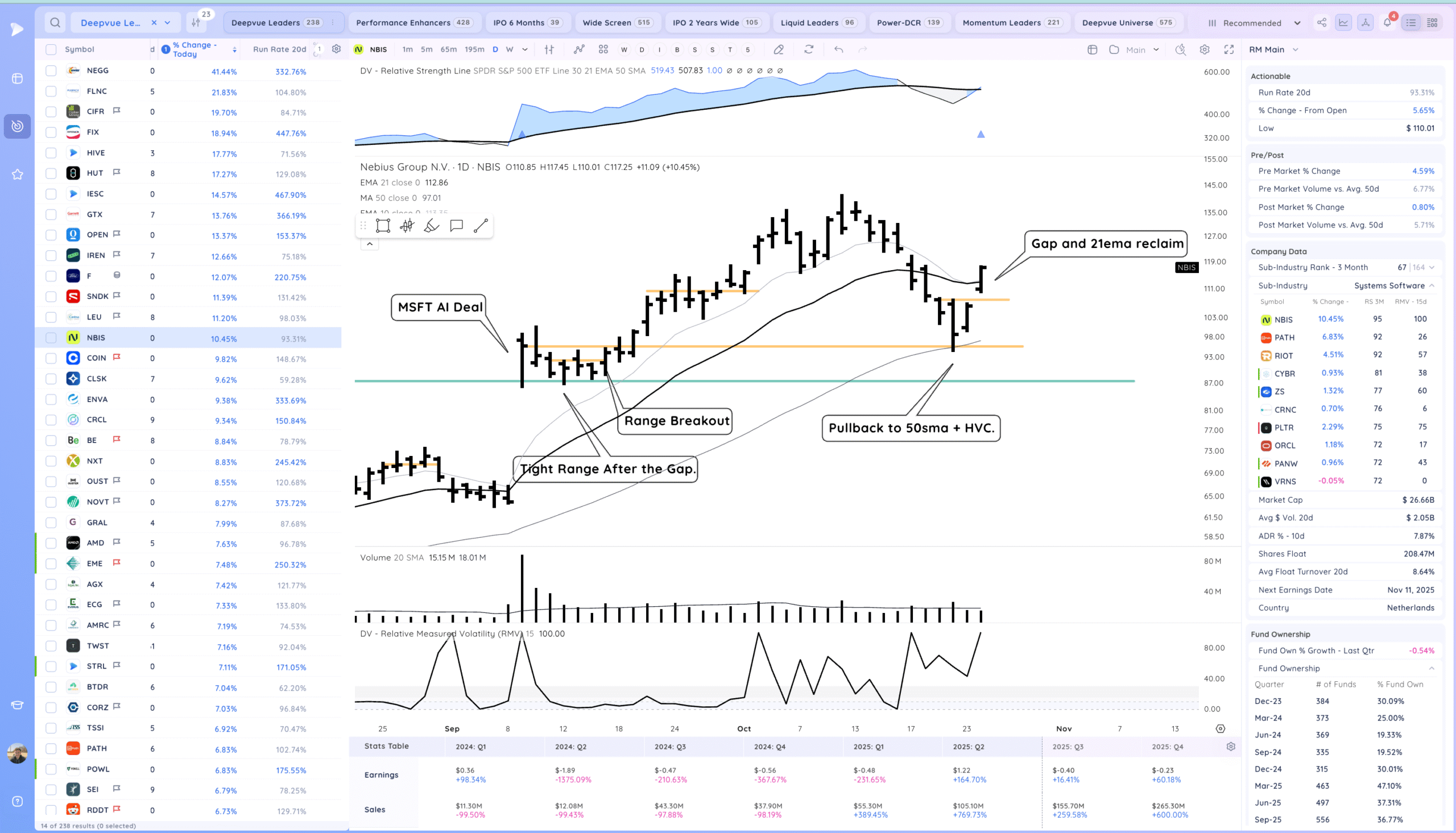Click the AMD row in the watchlist

[x=96, y=543]
